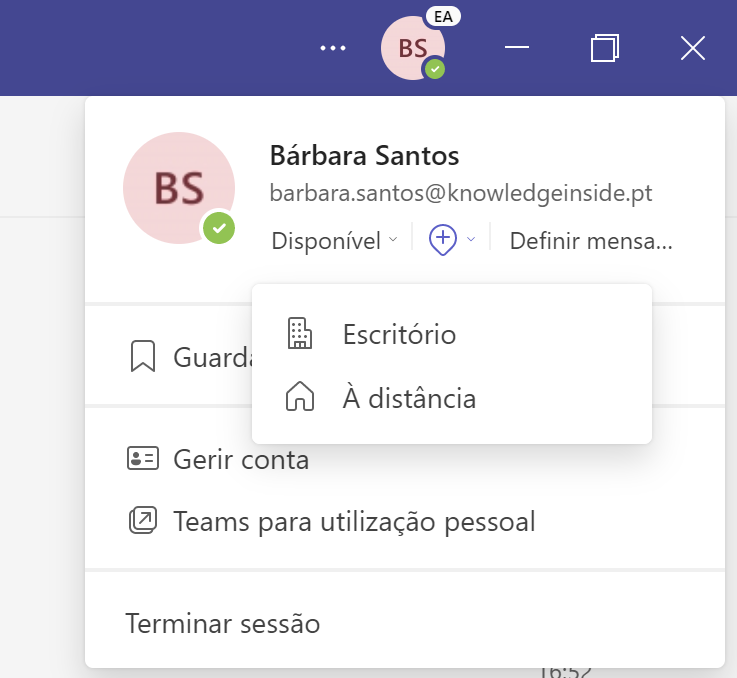Open Gerir conta
The height and width of the screenshot is (678, 737).
point(241,460)
